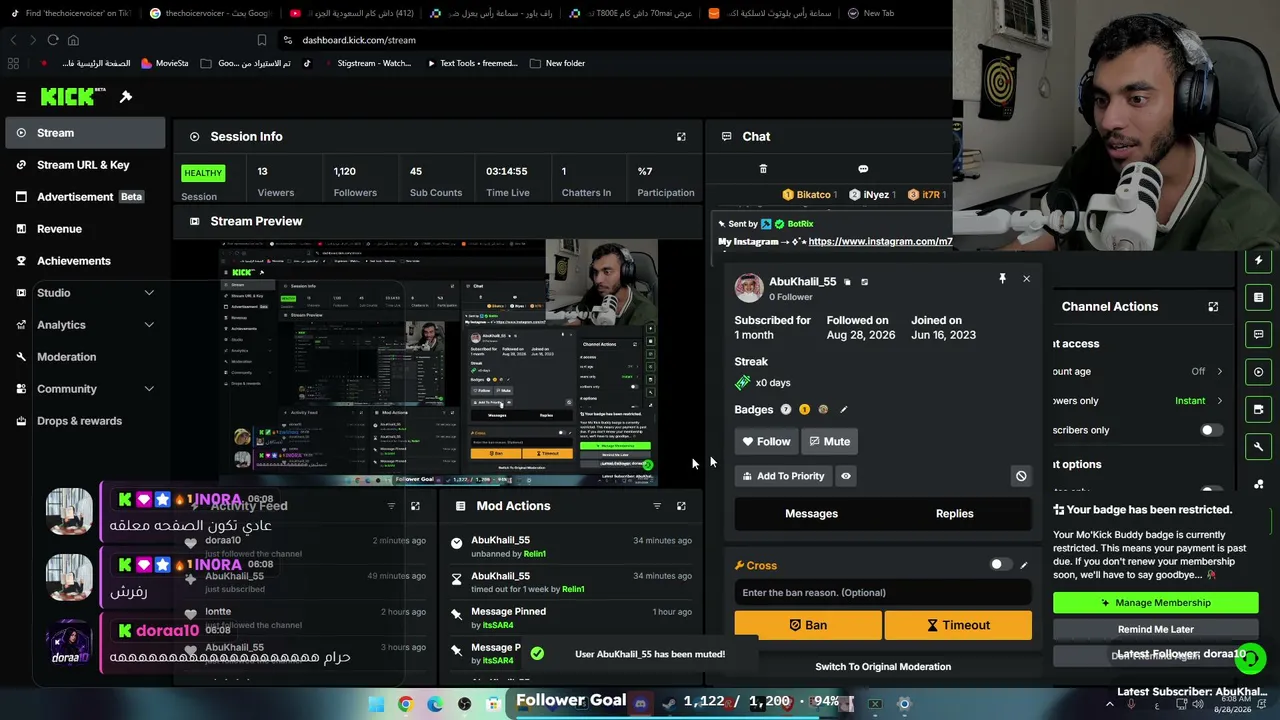Expand the Community sidebar section

[x=149, y=389]
